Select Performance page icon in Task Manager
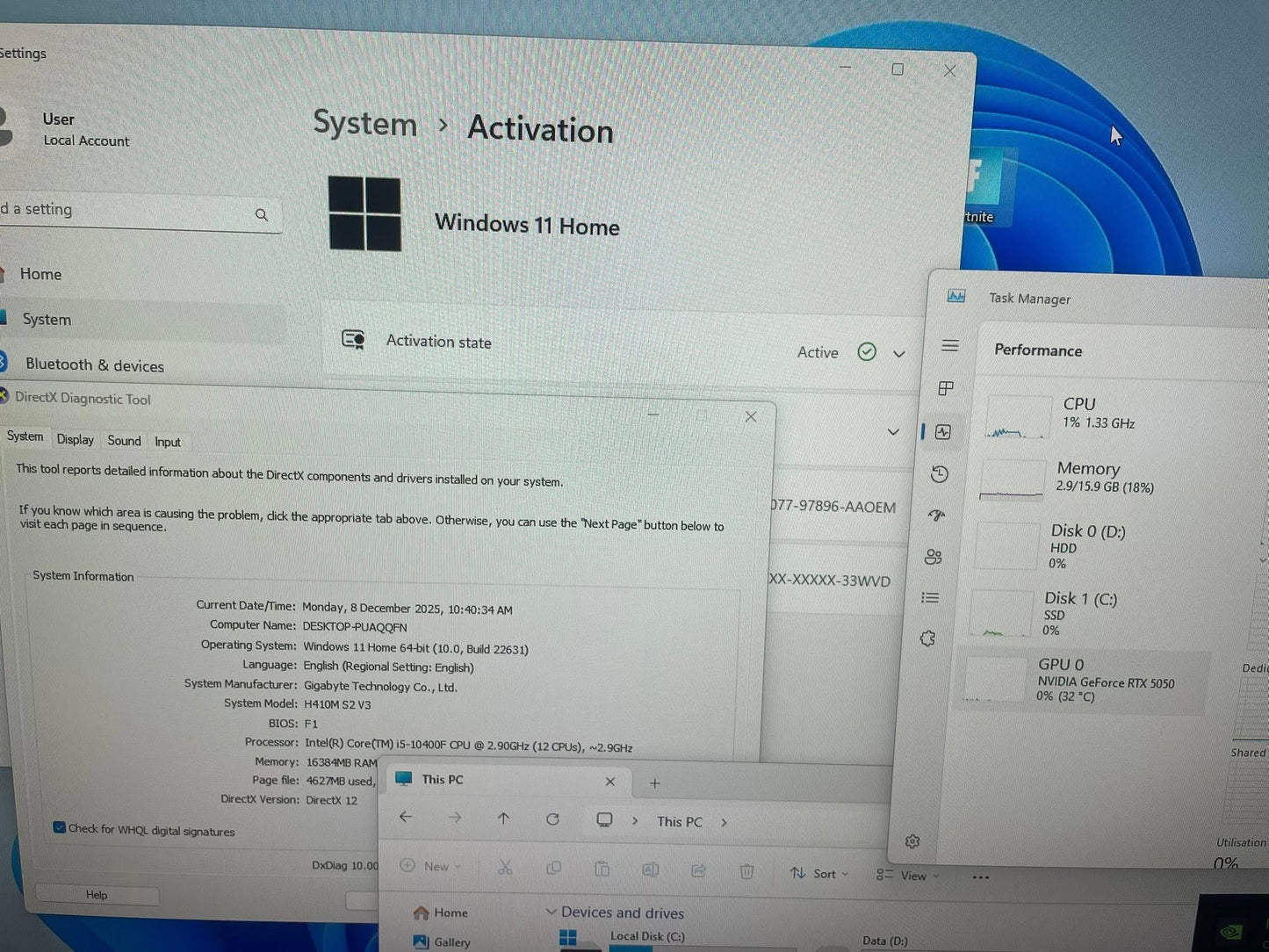This screenshot has width=1269, height=952. click(943, 431)
